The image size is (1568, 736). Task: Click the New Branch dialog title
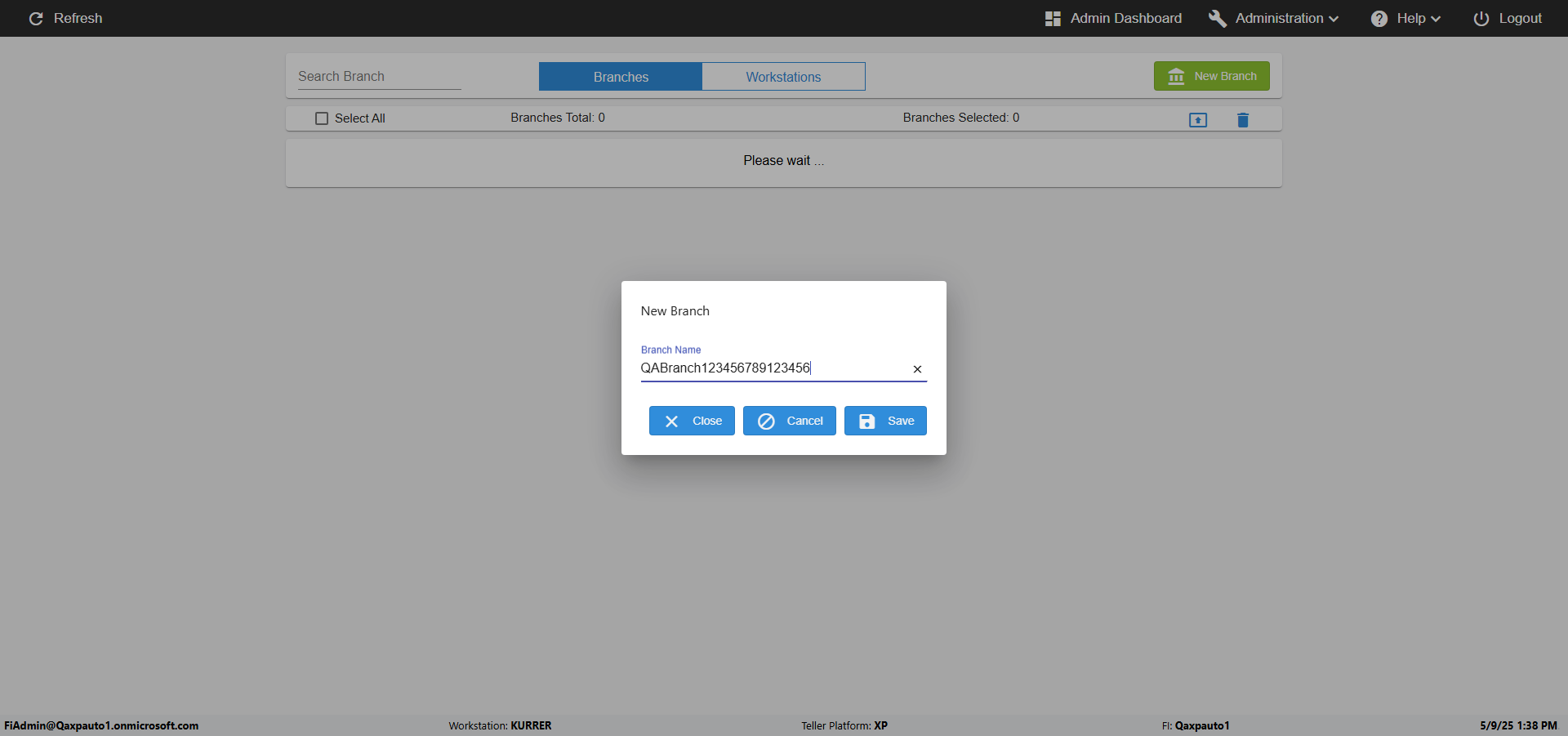tap(675, 311)
